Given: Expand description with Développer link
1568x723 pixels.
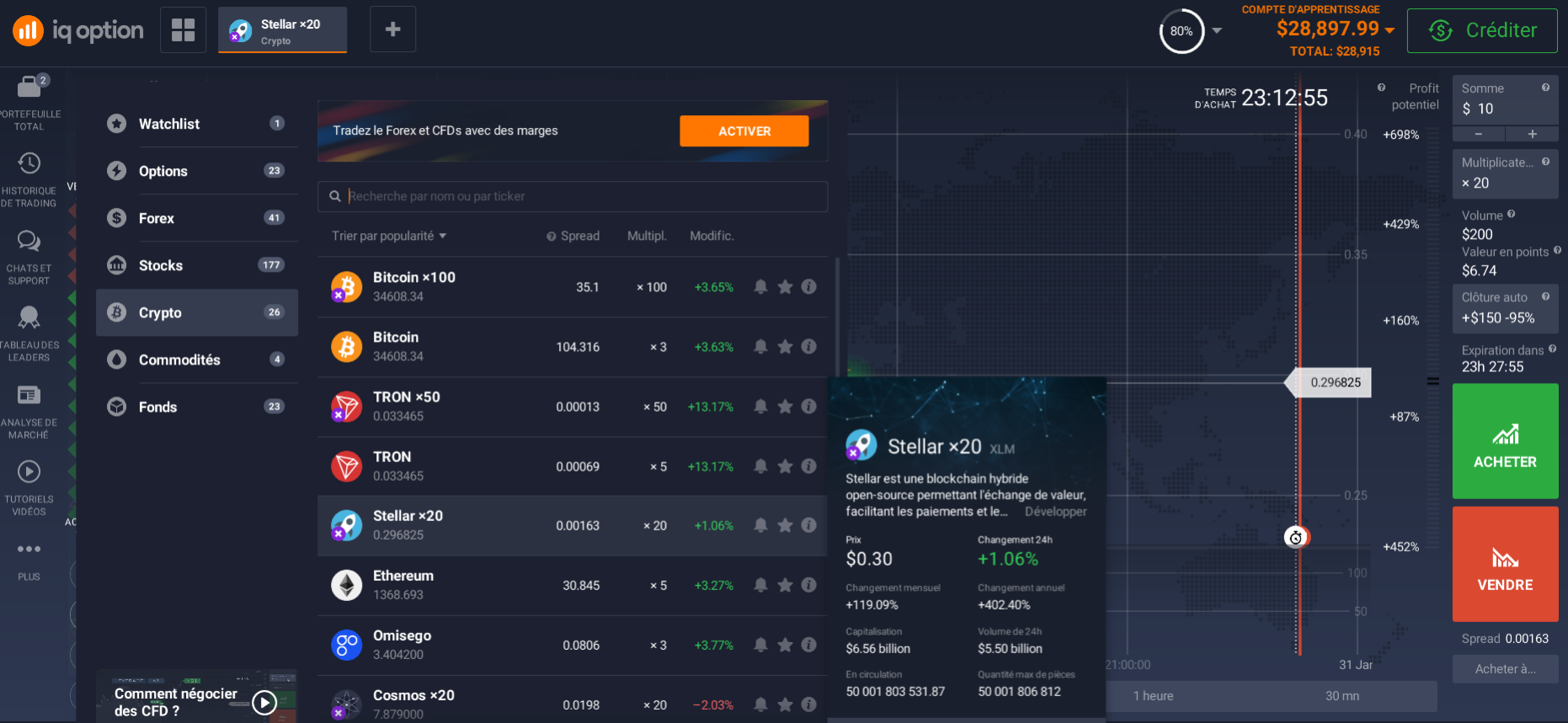Looking at the screenshot, I should pyautogui.click(x=1055, y=512).
